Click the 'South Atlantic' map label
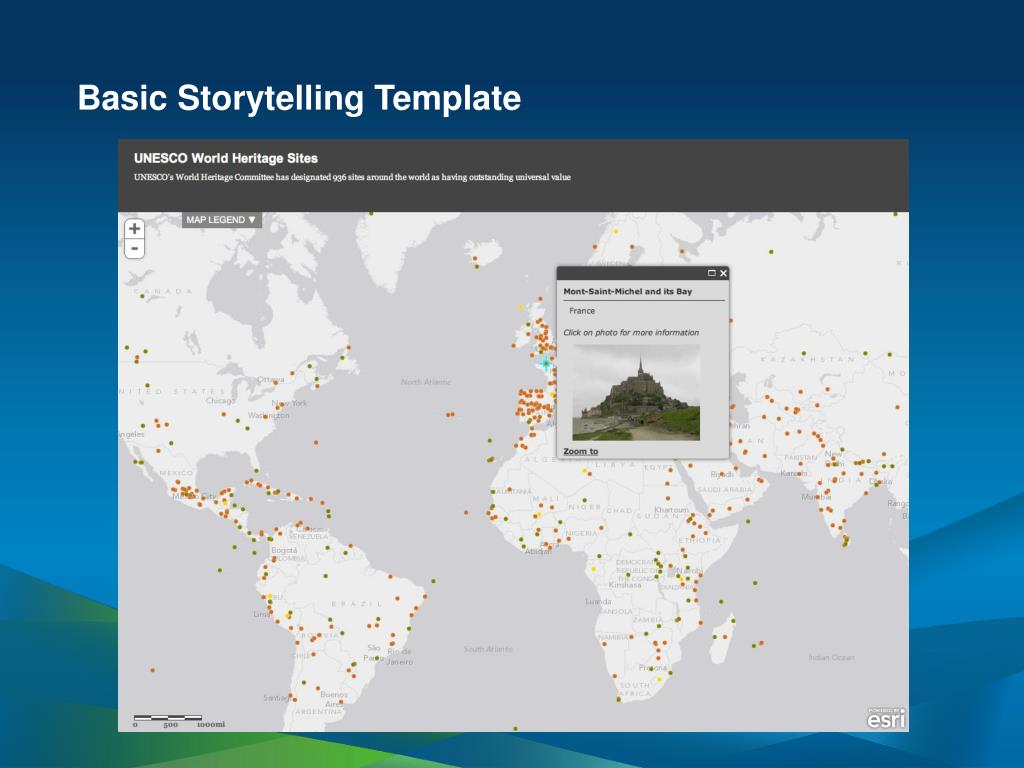1024x768 pixels. (x=488, y=649)
